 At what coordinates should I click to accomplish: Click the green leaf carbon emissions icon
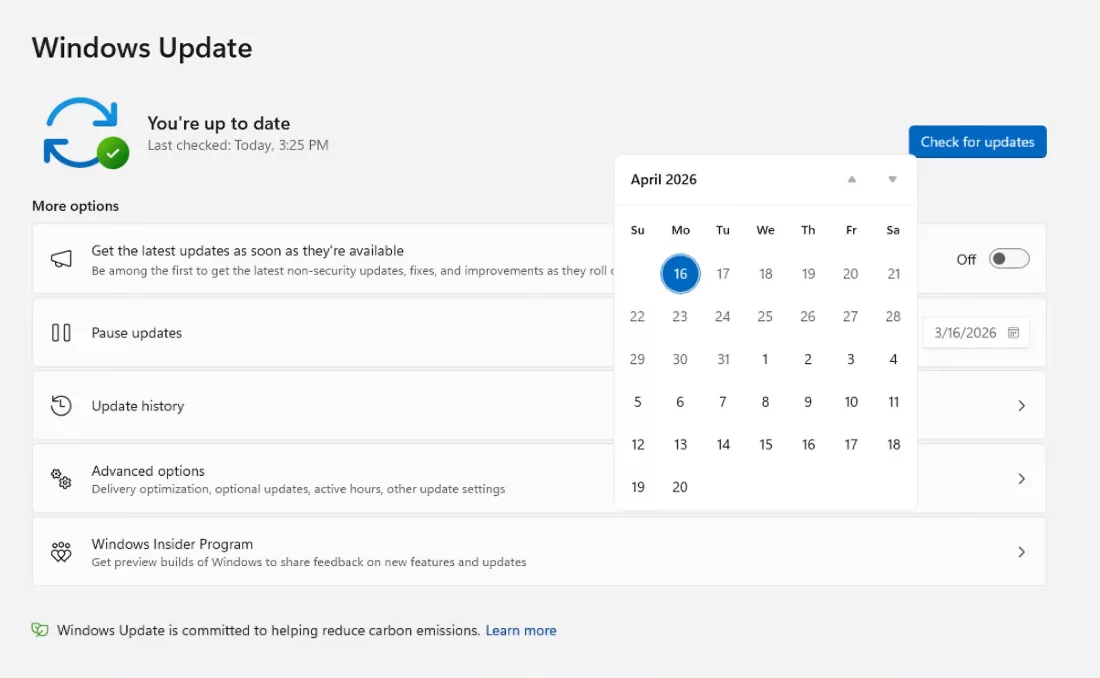[40, 630]
